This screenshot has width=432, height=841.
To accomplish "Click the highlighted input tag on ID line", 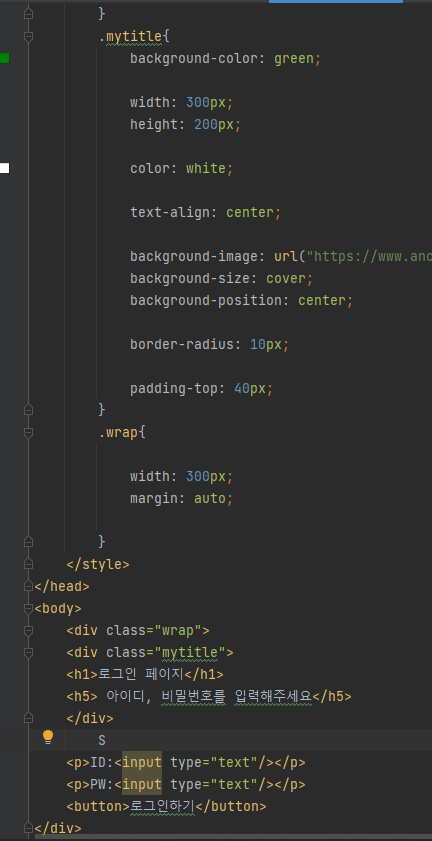I will pyautogui.click(x=142, y=762).
